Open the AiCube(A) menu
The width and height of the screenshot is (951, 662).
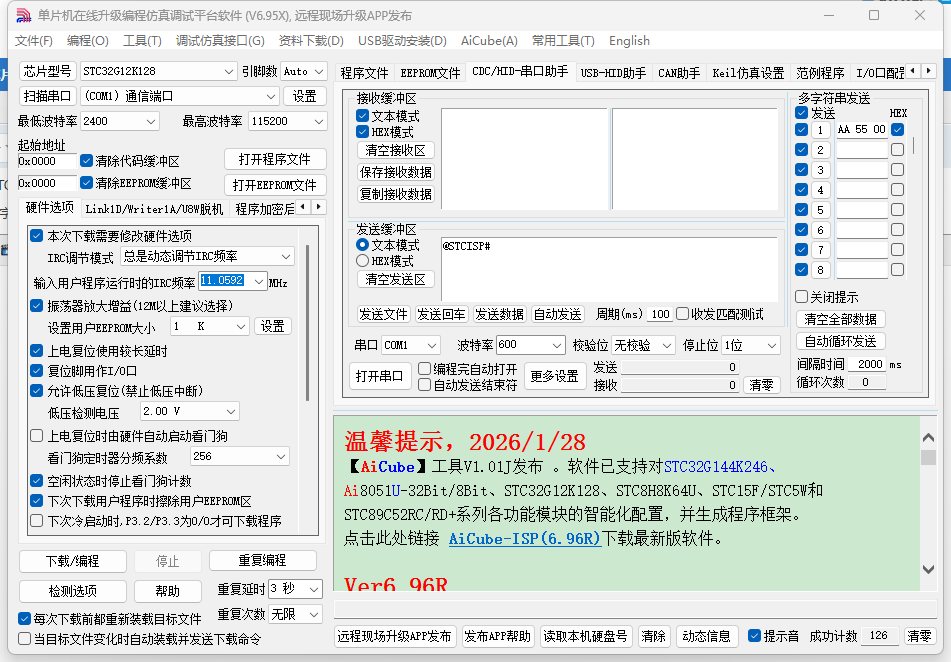489,41
